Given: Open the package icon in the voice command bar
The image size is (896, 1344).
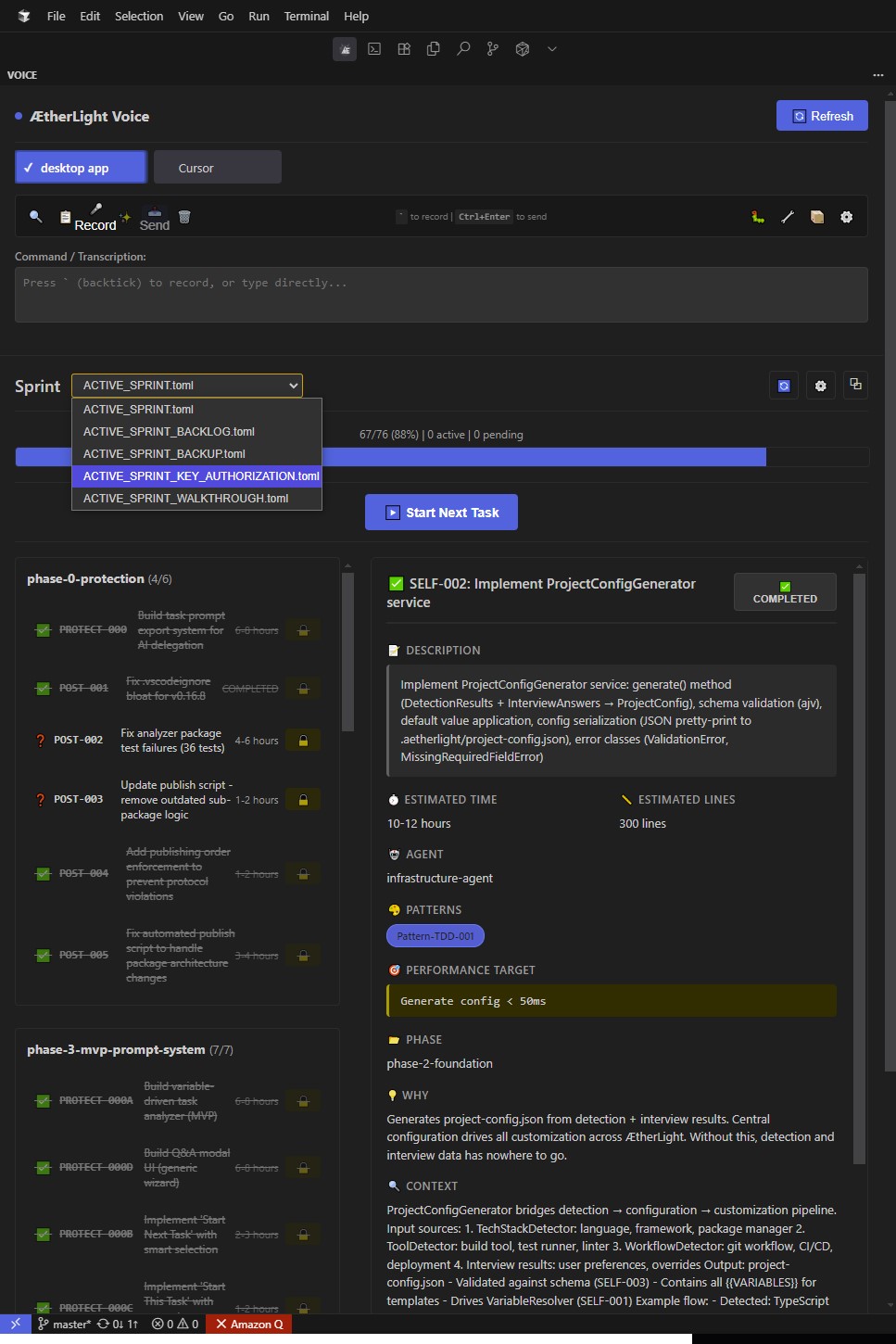Looking at the screenshot, I should (817, 216).
